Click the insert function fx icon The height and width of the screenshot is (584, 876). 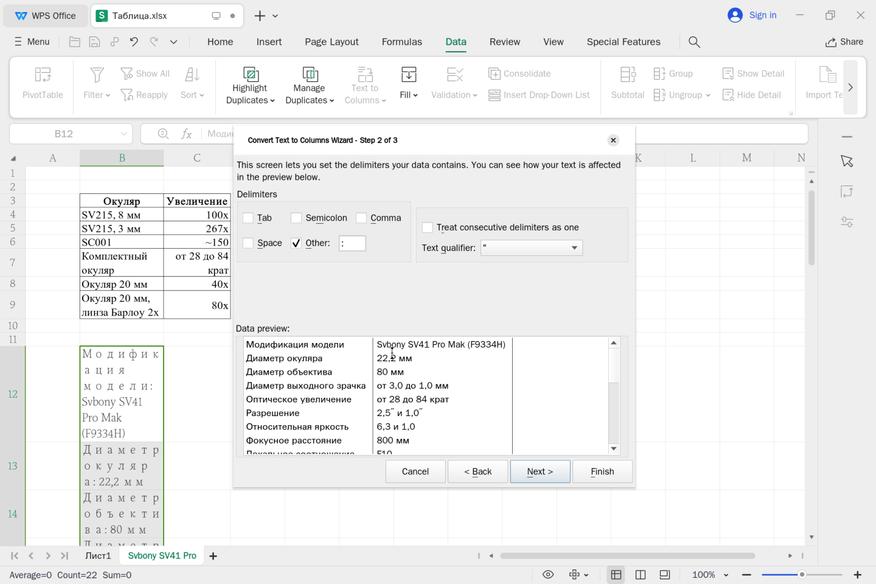click(x=187, y=134)
